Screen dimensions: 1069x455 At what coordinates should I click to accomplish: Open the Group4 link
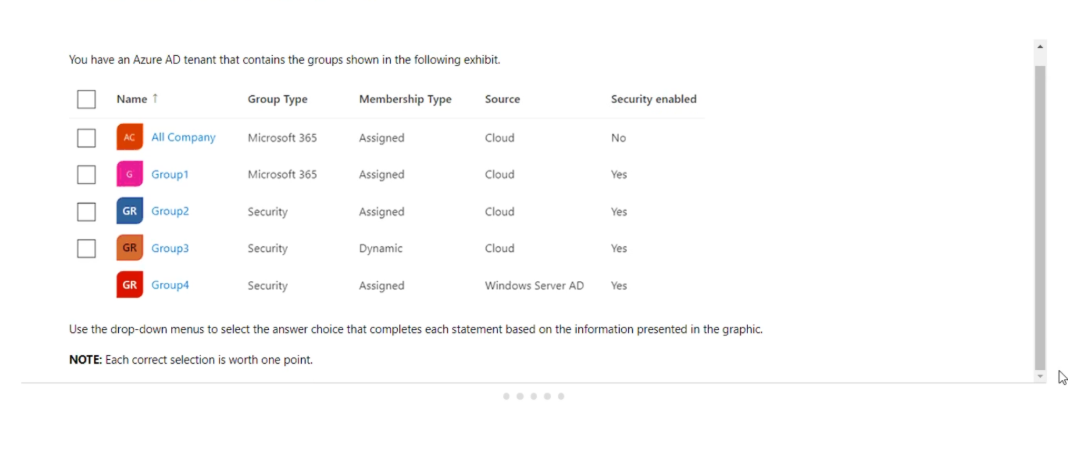[170, 285]
